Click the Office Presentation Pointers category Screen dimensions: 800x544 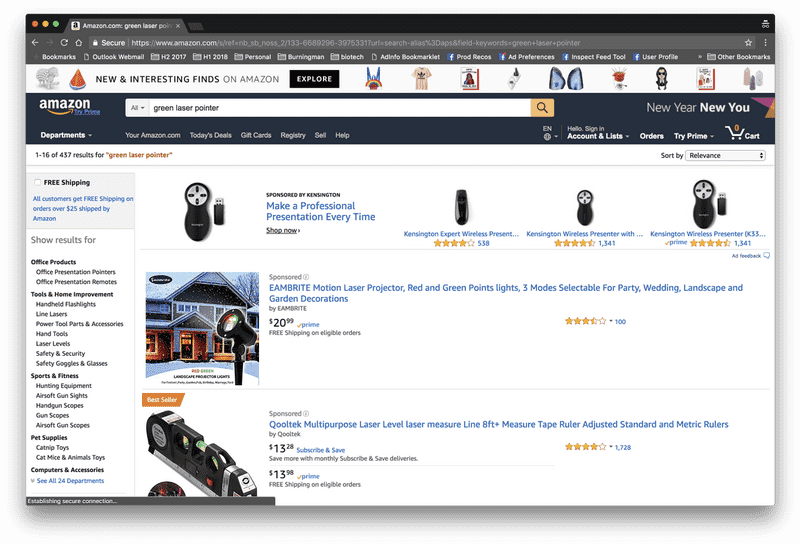[76, 272]
